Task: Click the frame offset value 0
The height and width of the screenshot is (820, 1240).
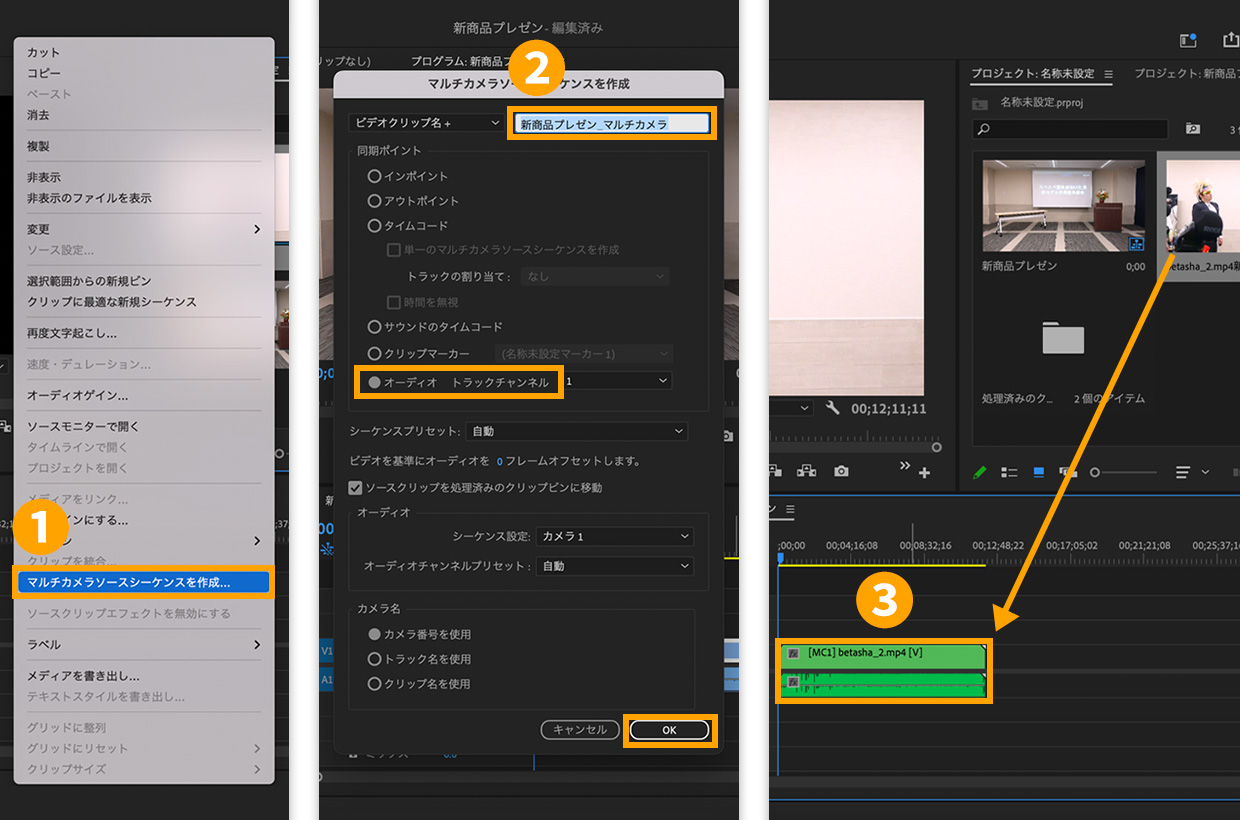Action: click(x=499, y=462)
